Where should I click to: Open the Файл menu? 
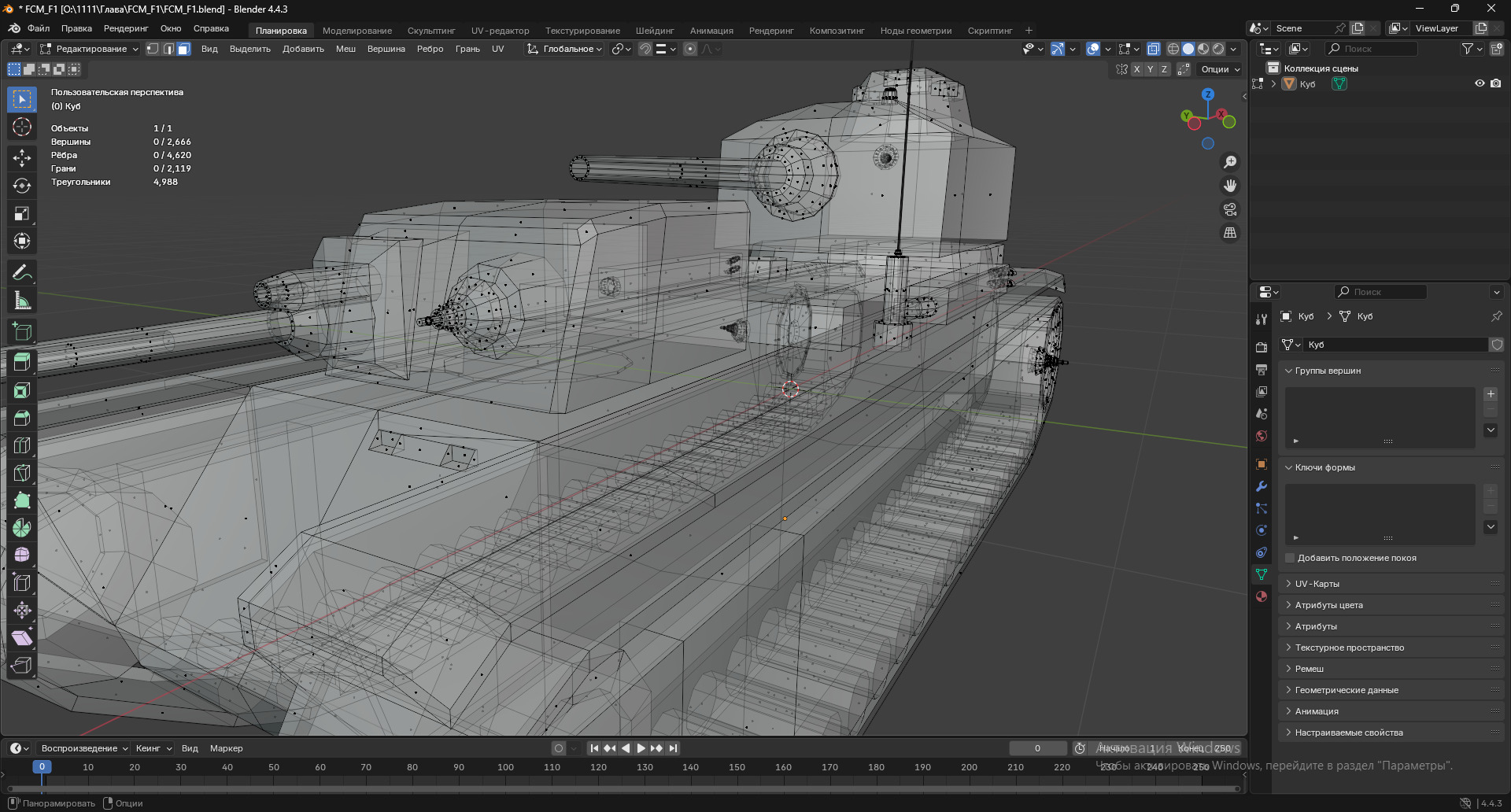(x=38, y=28)
